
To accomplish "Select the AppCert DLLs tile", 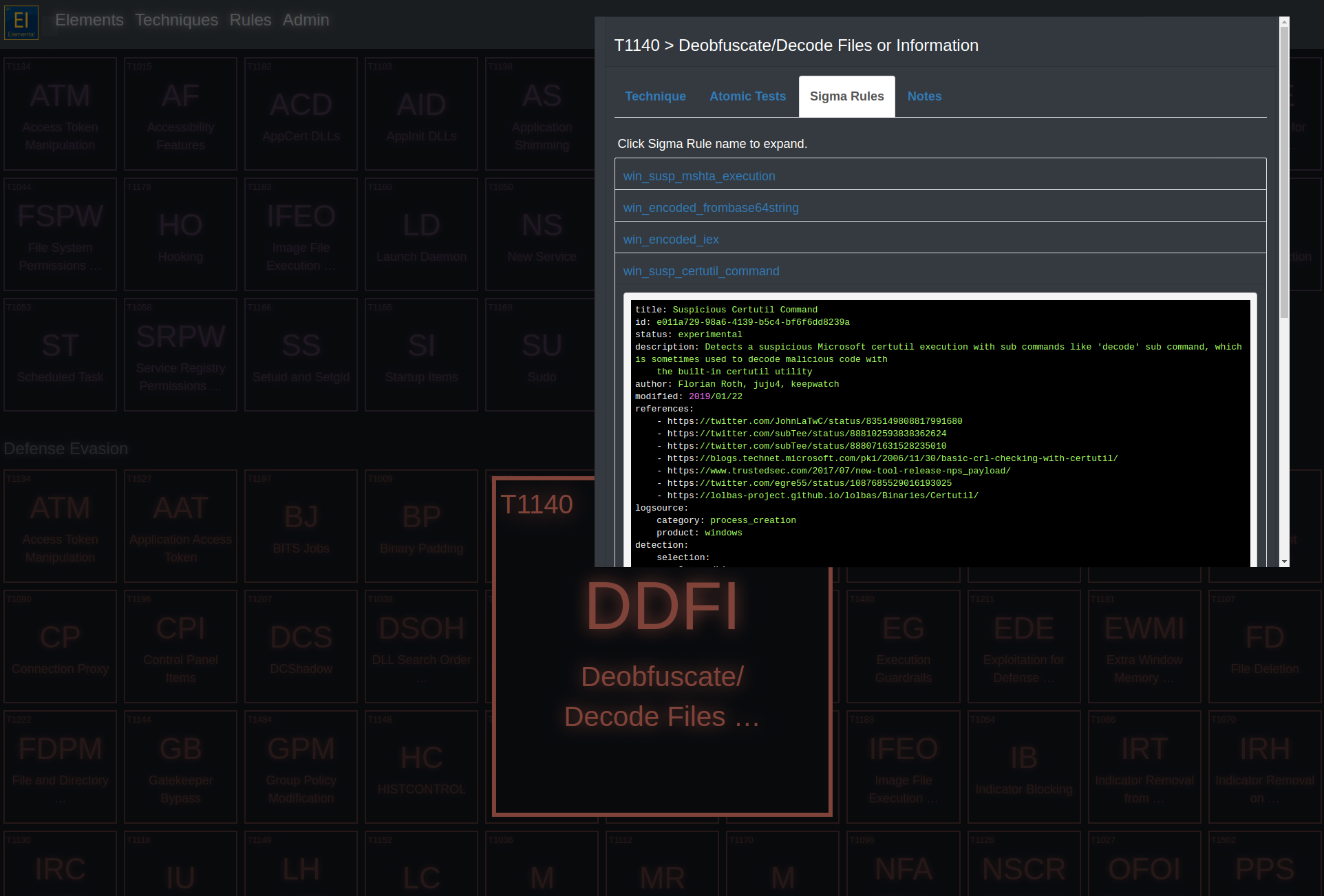I will (301, 114).
